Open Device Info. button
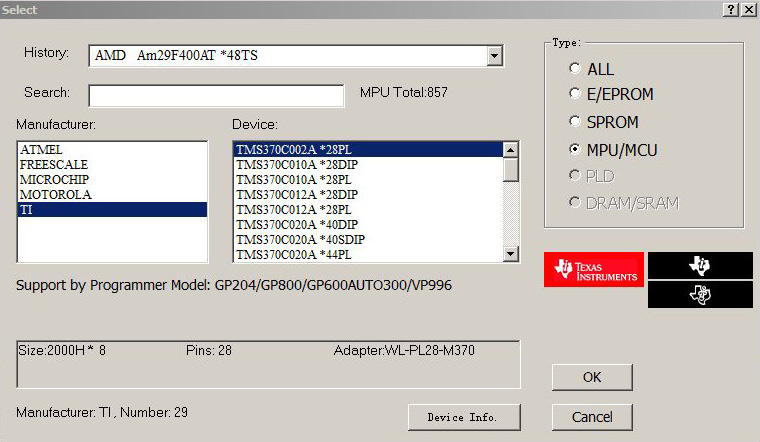 tap(464, 417)
